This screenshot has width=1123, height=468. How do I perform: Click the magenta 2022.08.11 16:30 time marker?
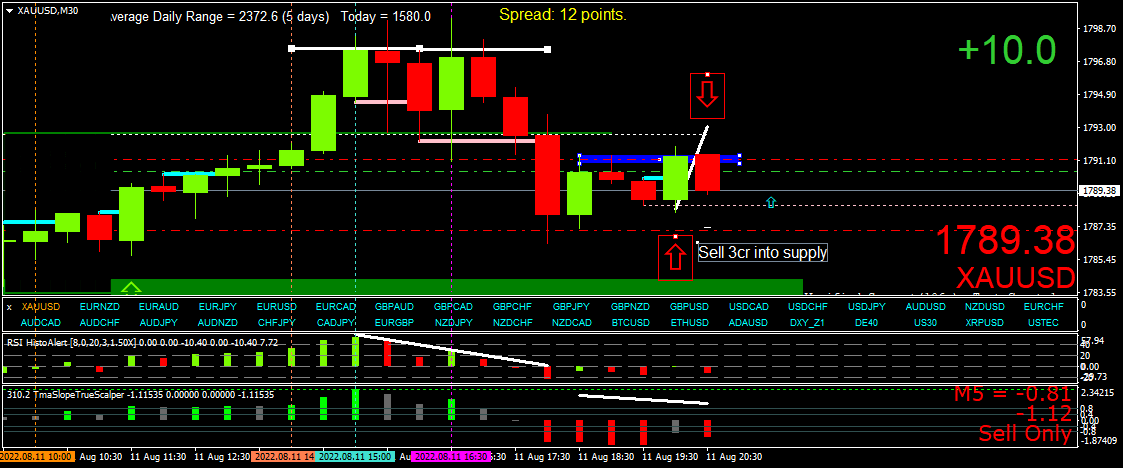(x=451, y=456)
